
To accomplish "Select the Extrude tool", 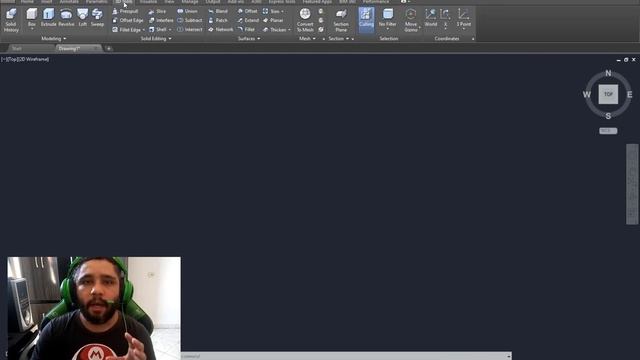I will (49, 17).
